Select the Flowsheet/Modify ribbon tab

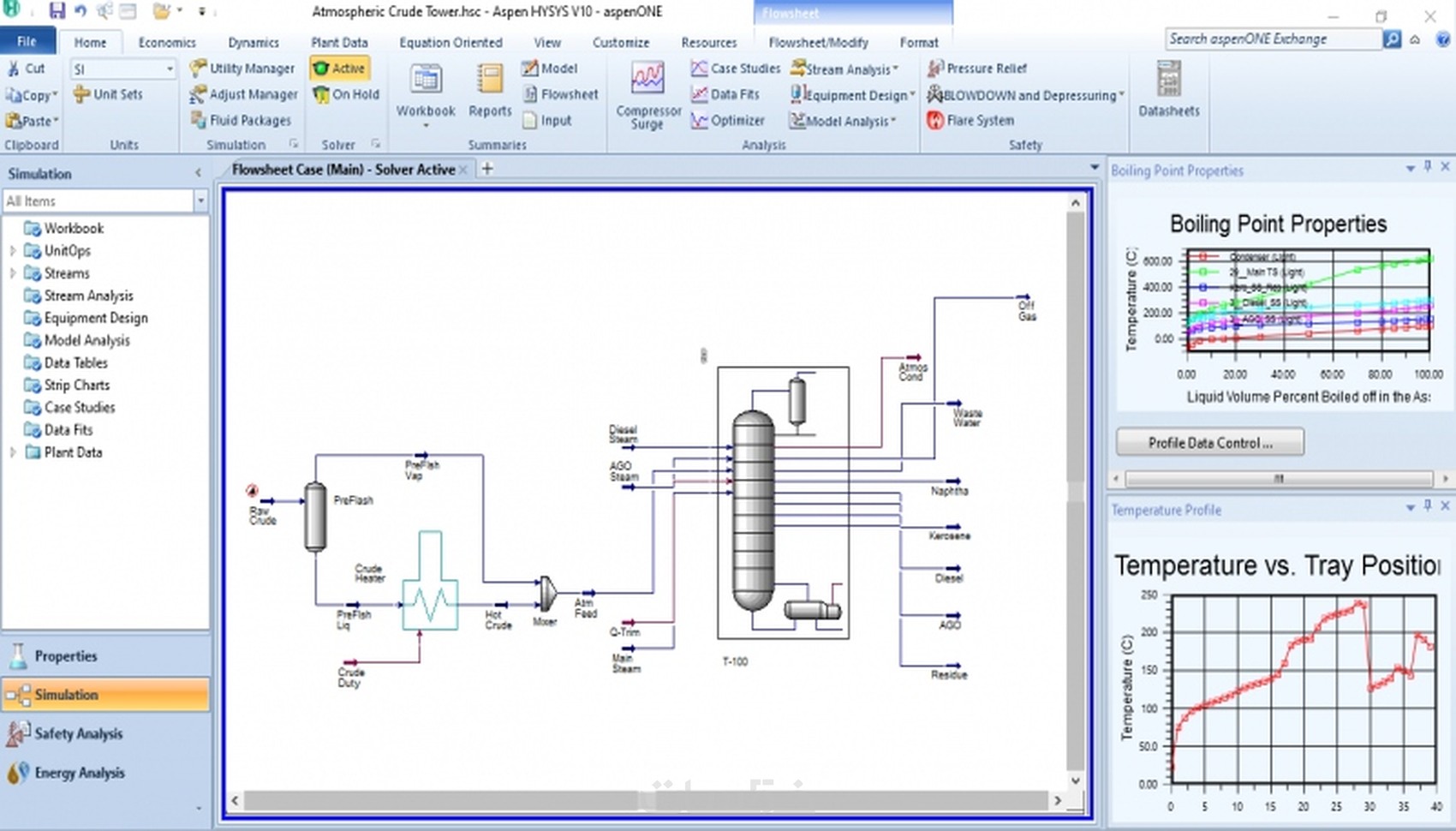[x=818, y=42]
